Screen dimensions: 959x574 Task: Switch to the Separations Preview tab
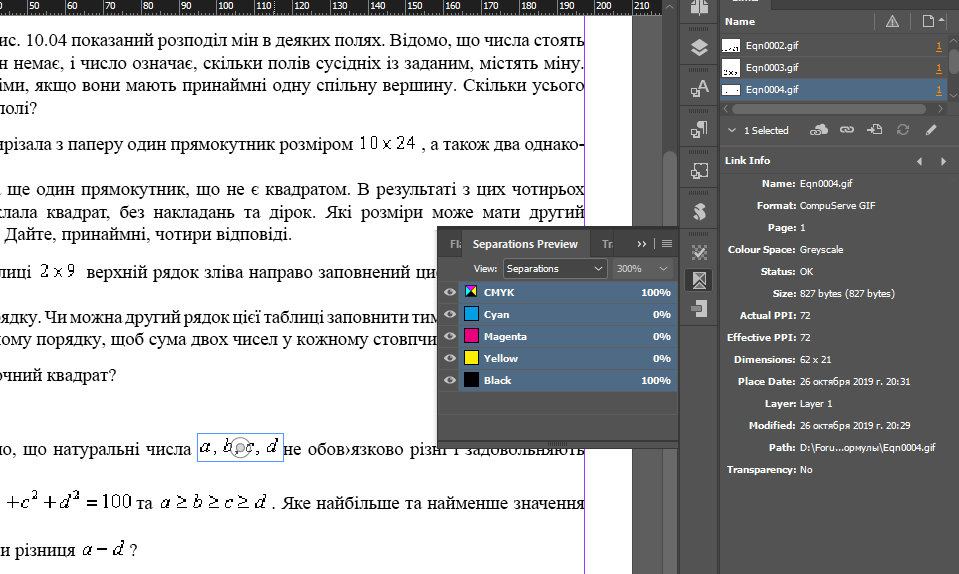click(525, 244)
